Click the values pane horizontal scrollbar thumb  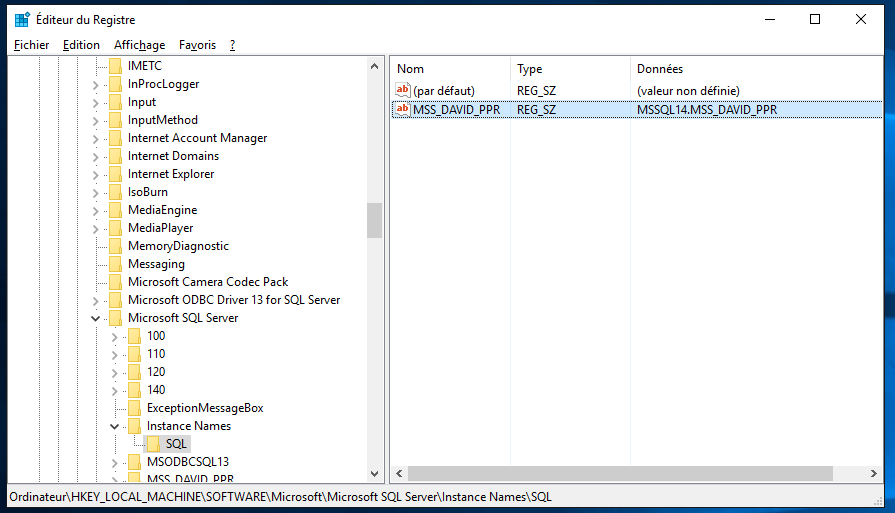point(620,474)
